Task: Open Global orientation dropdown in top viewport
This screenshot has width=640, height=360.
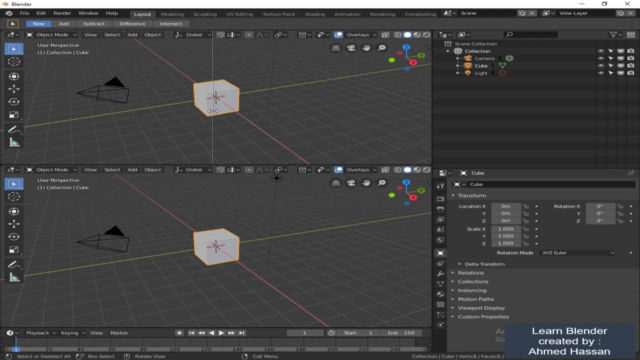Action: 193,35
